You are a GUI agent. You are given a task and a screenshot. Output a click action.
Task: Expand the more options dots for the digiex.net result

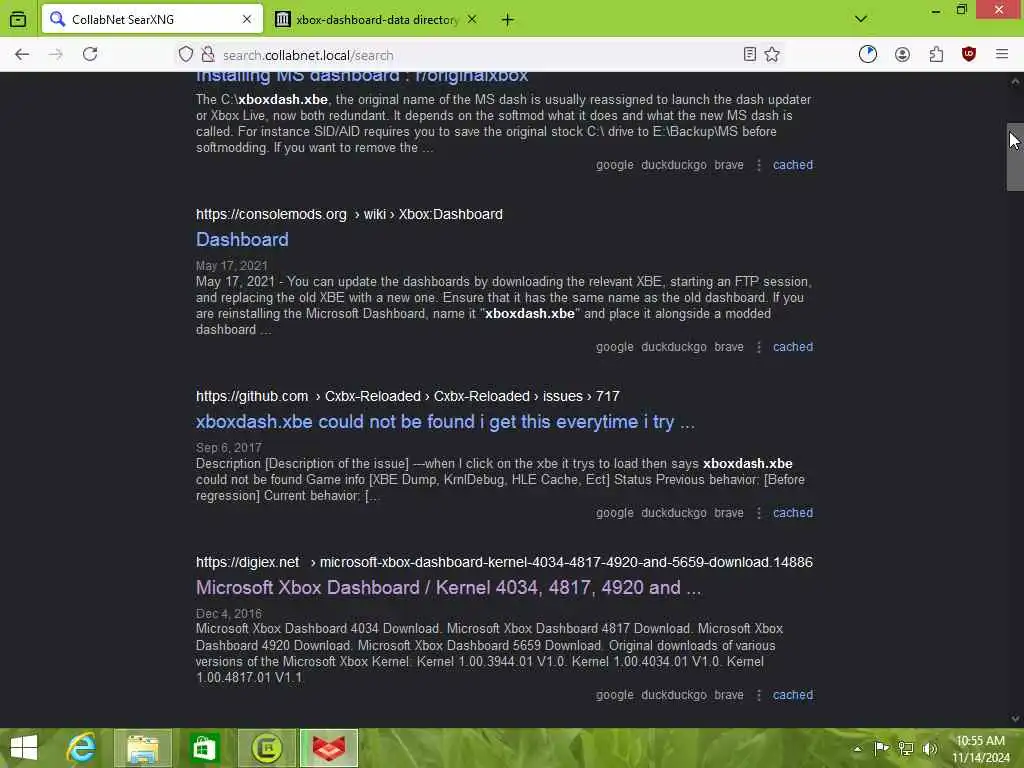point(758,695)
